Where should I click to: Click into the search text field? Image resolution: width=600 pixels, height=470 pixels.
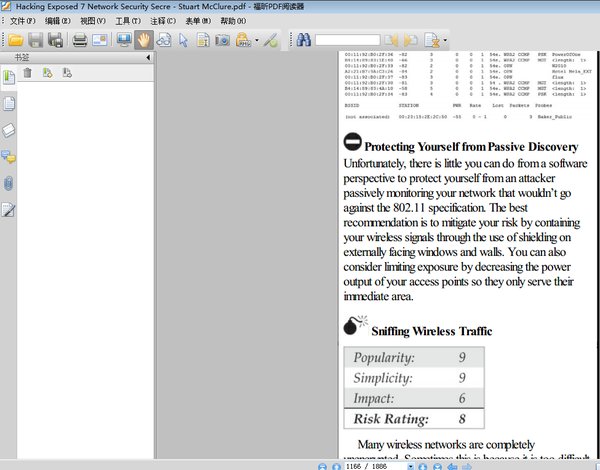coord(347,40)
